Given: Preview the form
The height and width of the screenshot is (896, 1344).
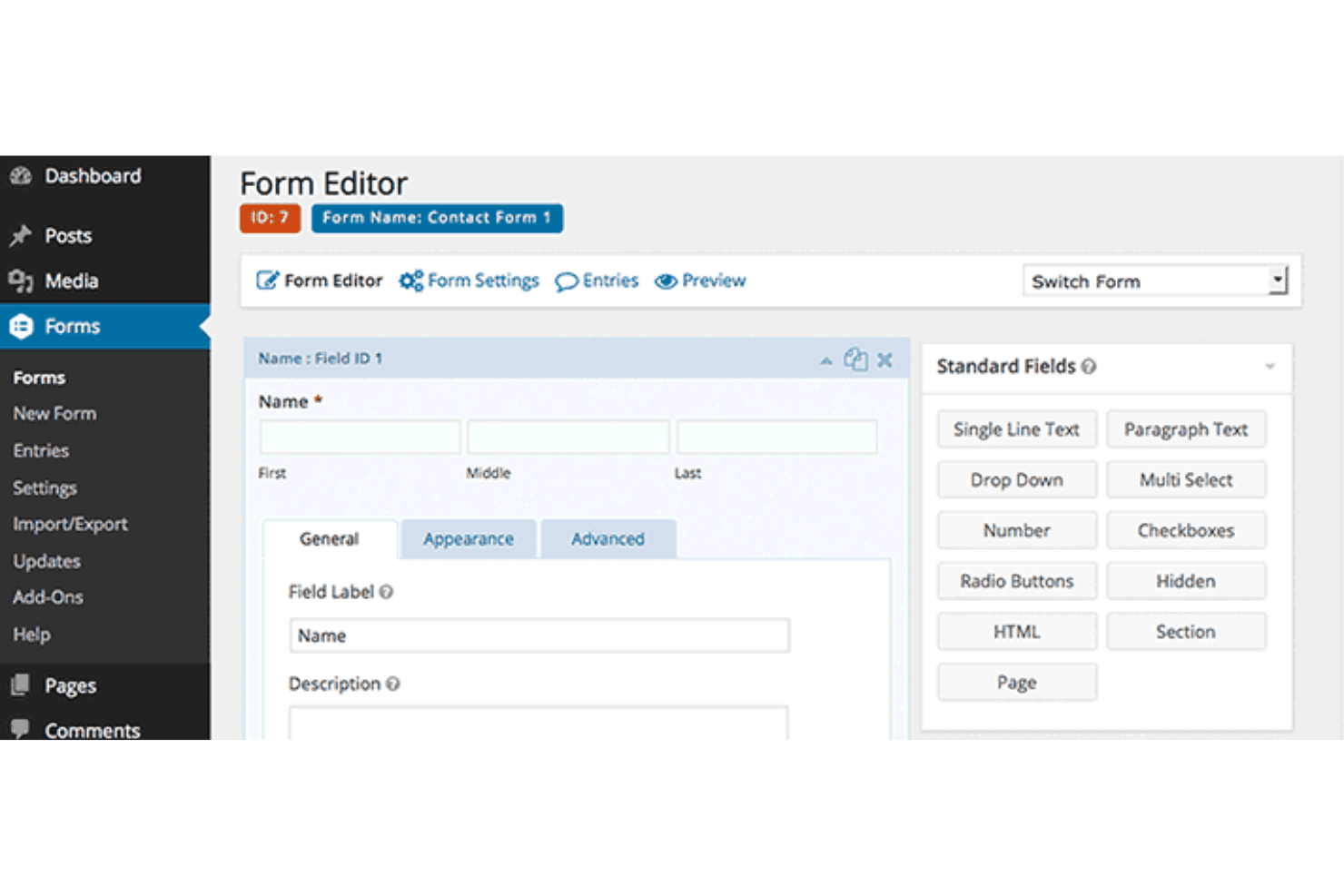Looking at the screenshot, I should click(x=700, y=281).
